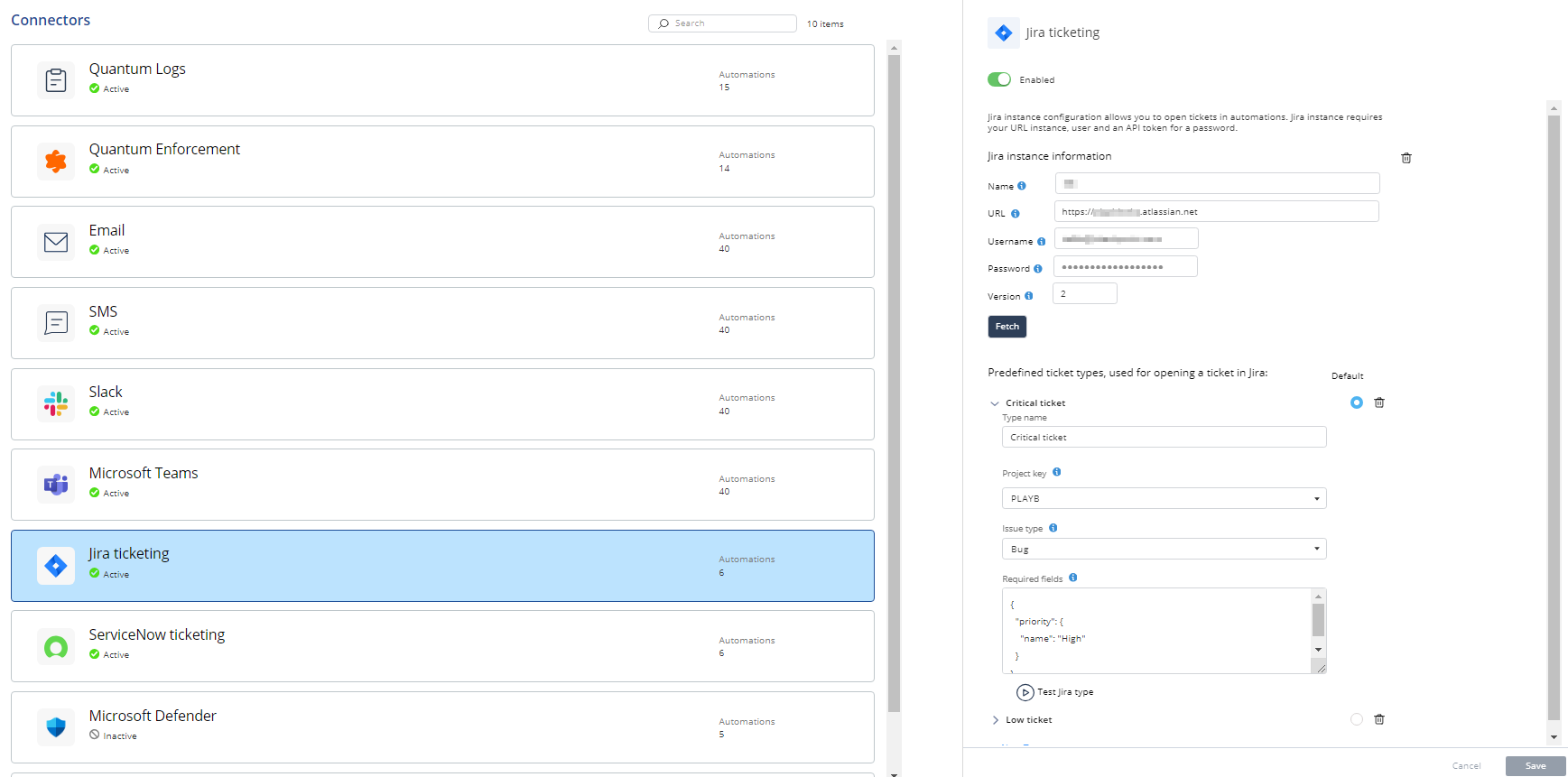1568x777 pixels.
Task: Click the 10 items count label
Action: tap(825, 24)
